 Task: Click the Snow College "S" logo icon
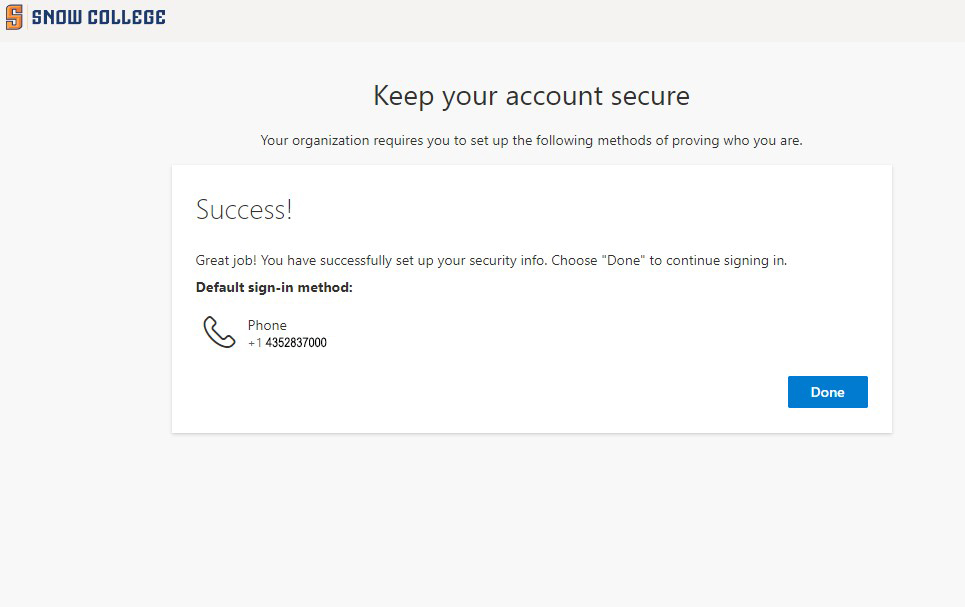(14, 18)
